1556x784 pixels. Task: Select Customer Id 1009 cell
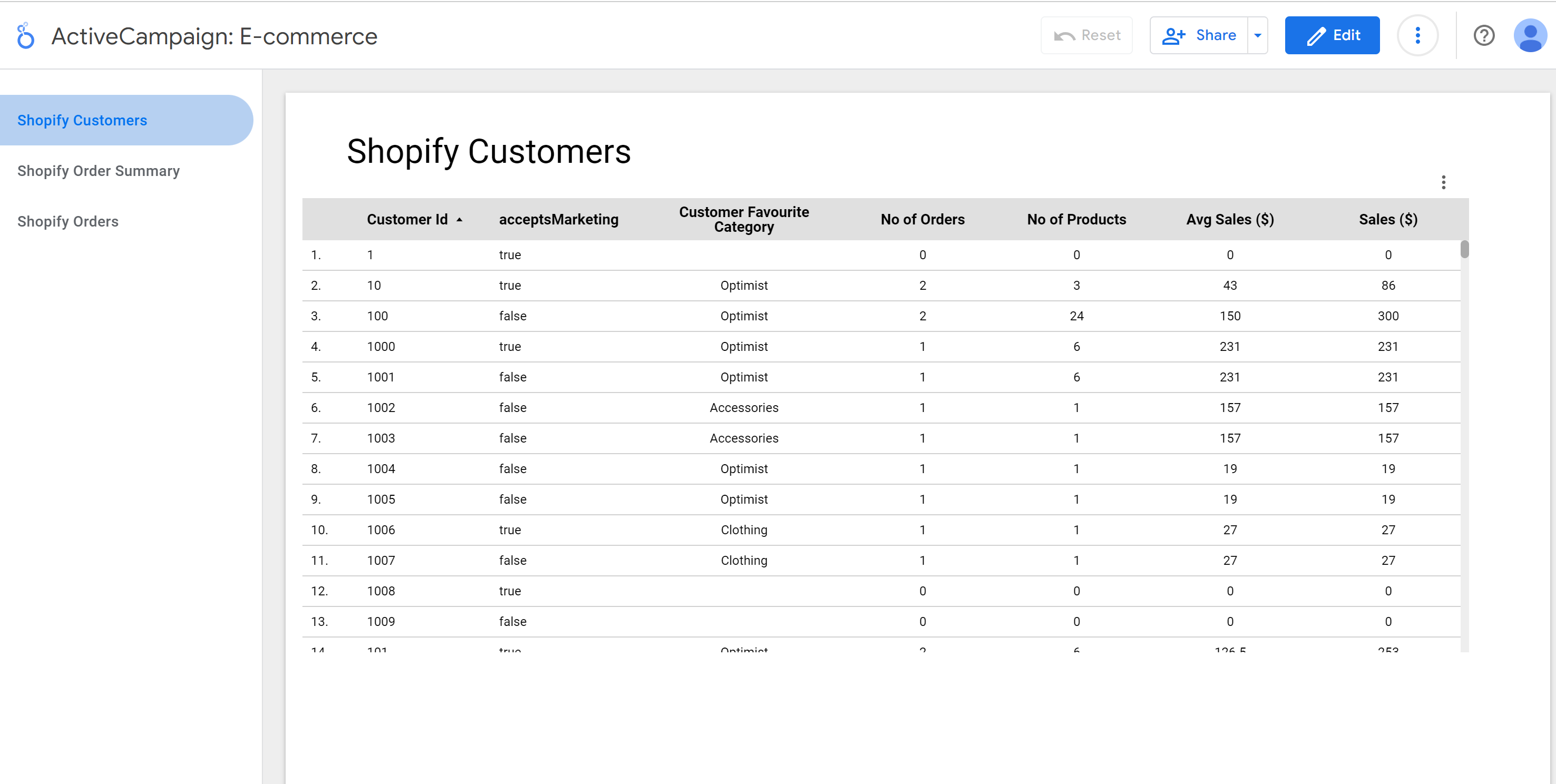[x=380, y=622]
